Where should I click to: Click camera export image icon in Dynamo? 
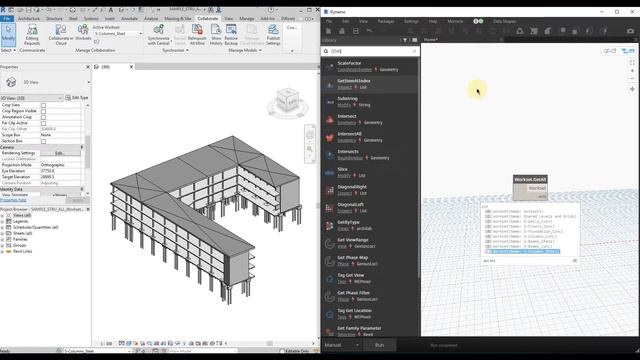click(630, 31)
